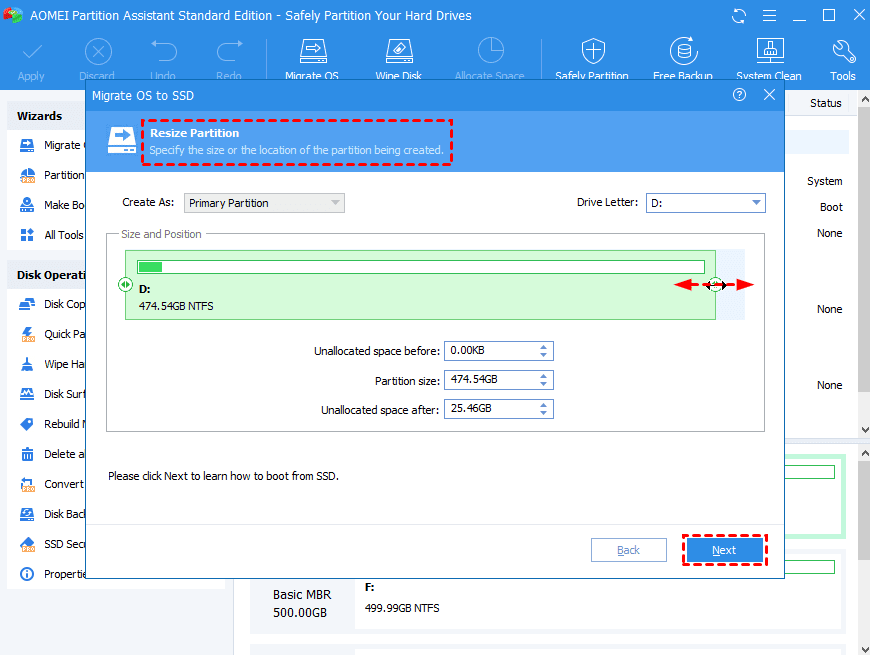Viewport: 870px width, 655px height.
Task: Click the Make Bootable sidebar icon
Action: pos(27,205)
